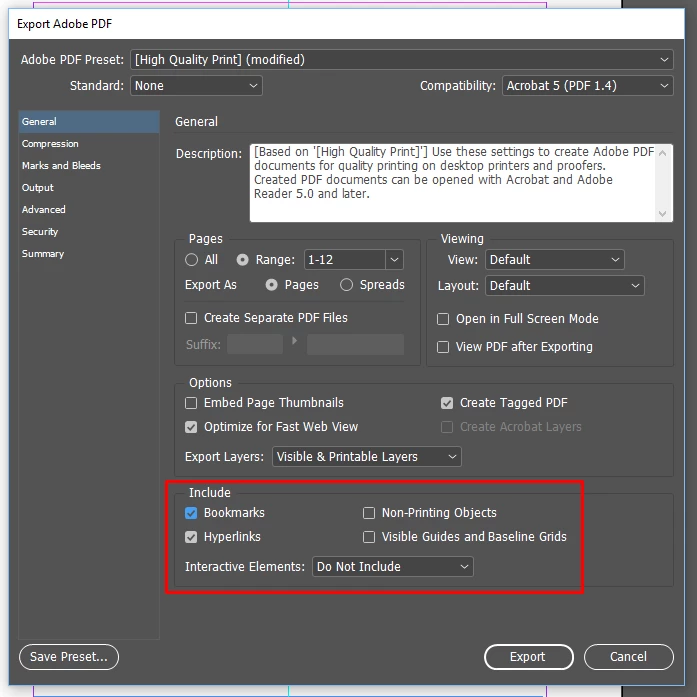Switch to the Compression section
Viewport: 697px width, 697px height.
[x=89, y=144]
